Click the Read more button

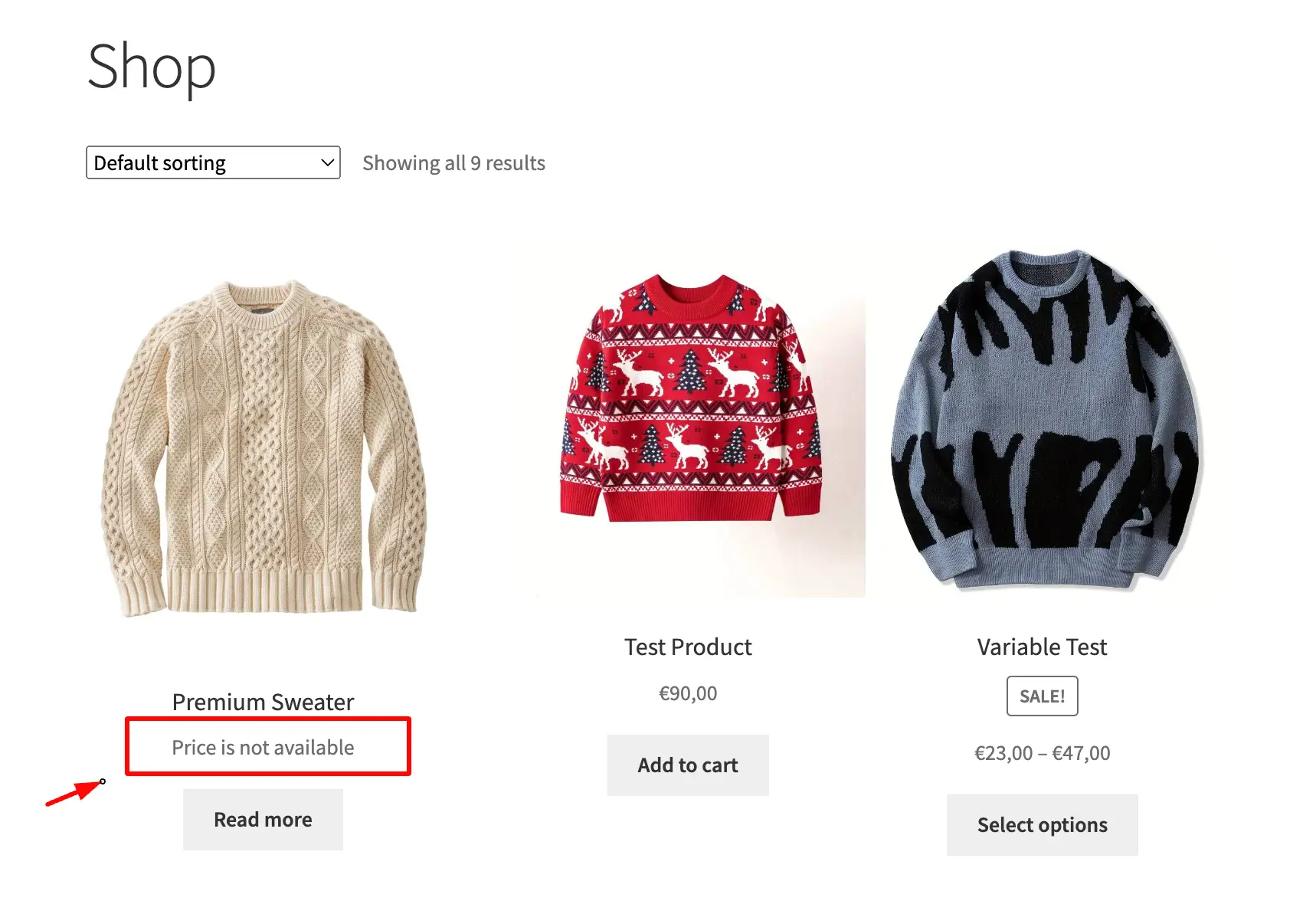coord(263,820)
